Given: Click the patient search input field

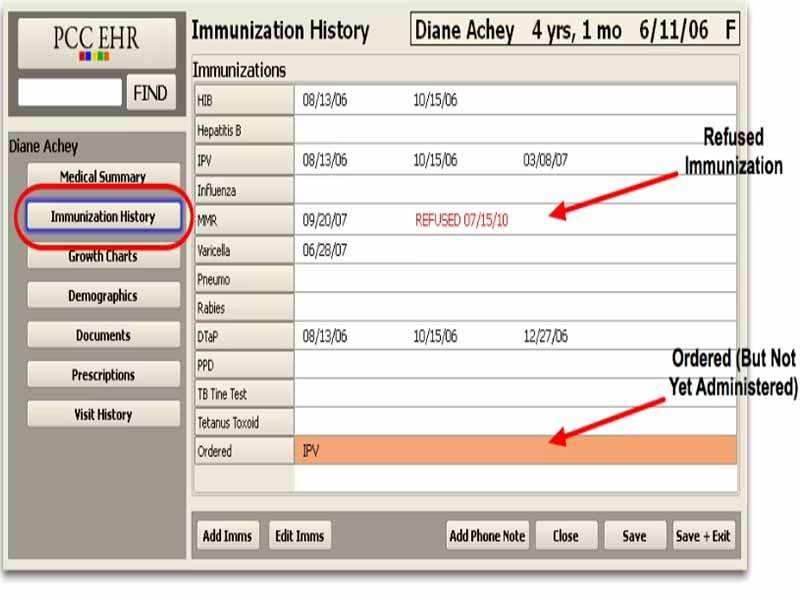Looking at the screenshot, I should [x=70, y=91].
